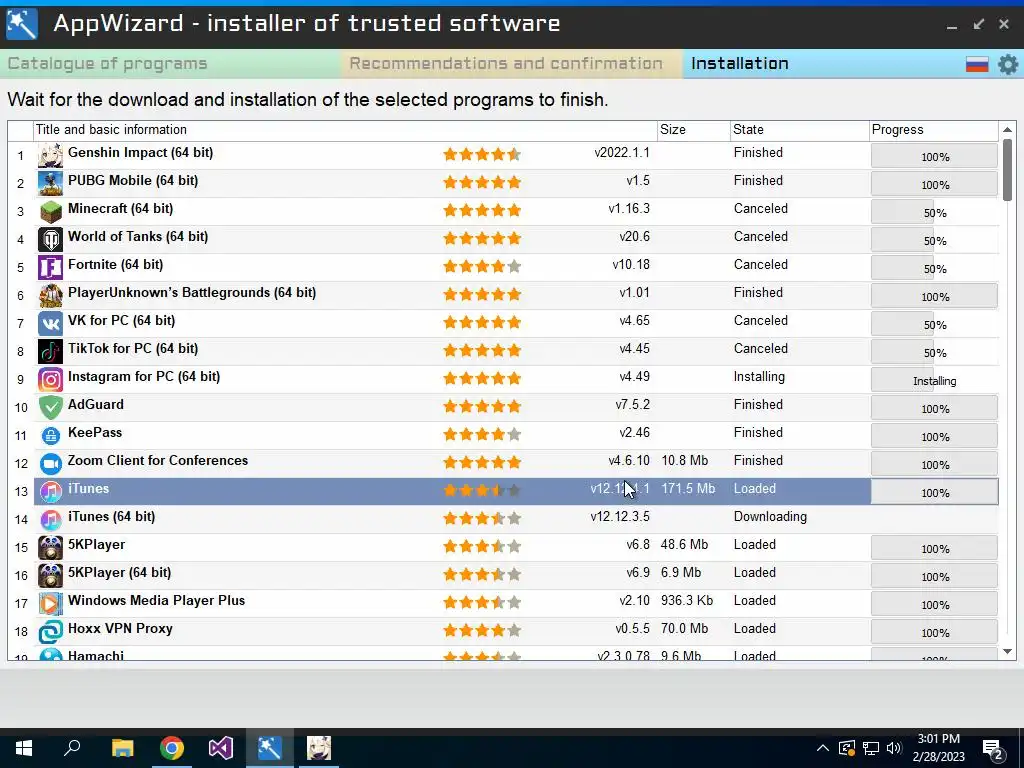Sort by Title and basic information column
The height and width of the screenshot is (768, 1024).
coord(345,130)
